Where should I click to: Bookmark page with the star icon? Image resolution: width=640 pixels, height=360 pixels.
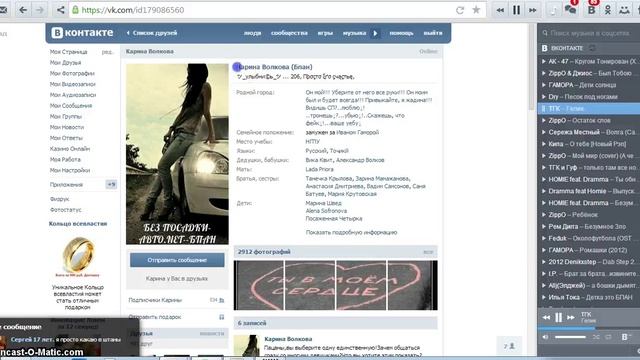point(476,10)
